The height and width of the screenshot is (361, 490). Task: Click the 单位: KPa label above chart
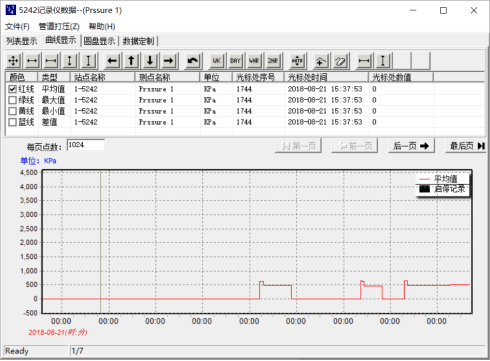coord(38,161)
